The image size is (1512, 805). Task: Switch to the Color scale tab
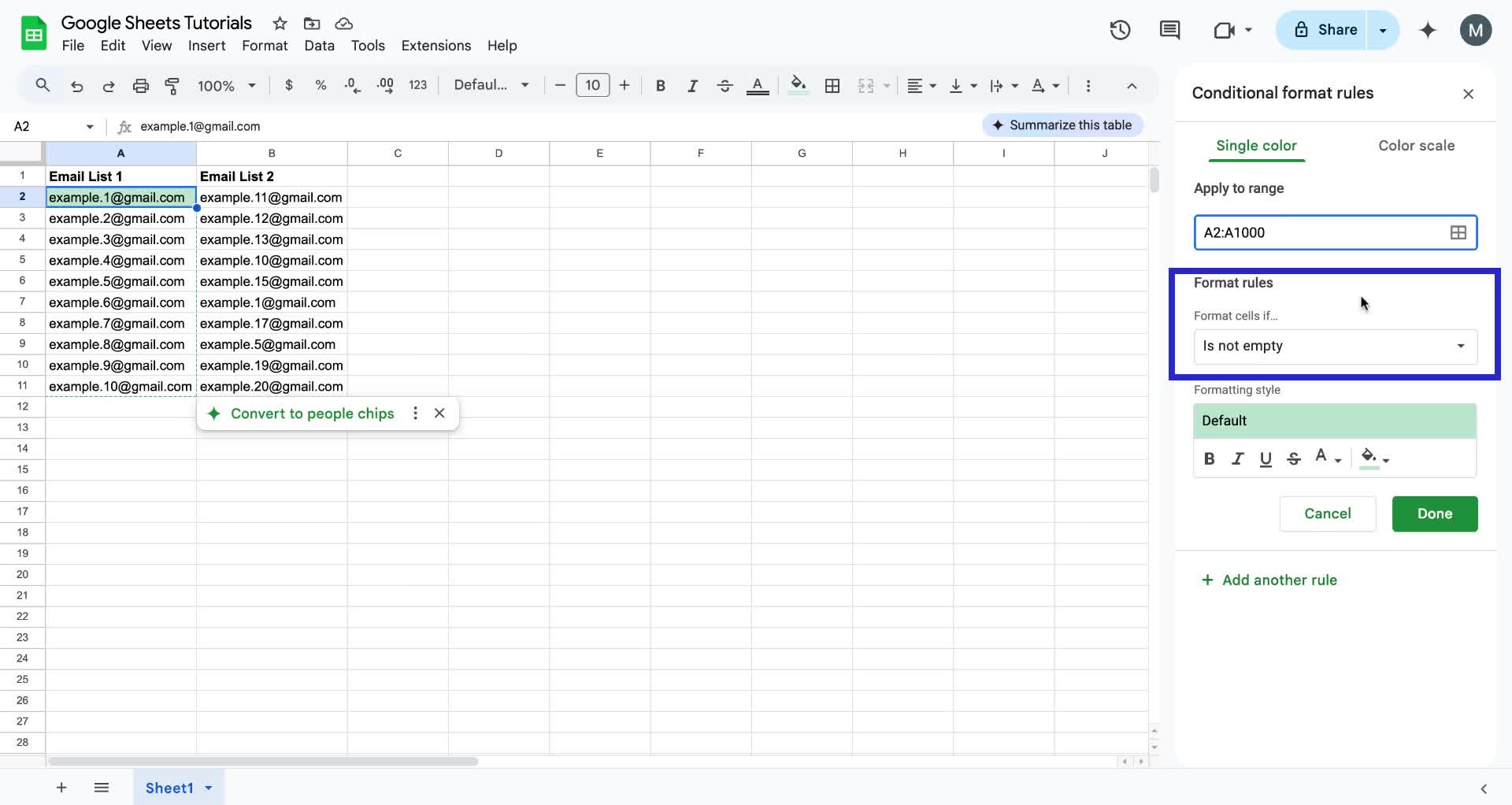point(1416,146)
